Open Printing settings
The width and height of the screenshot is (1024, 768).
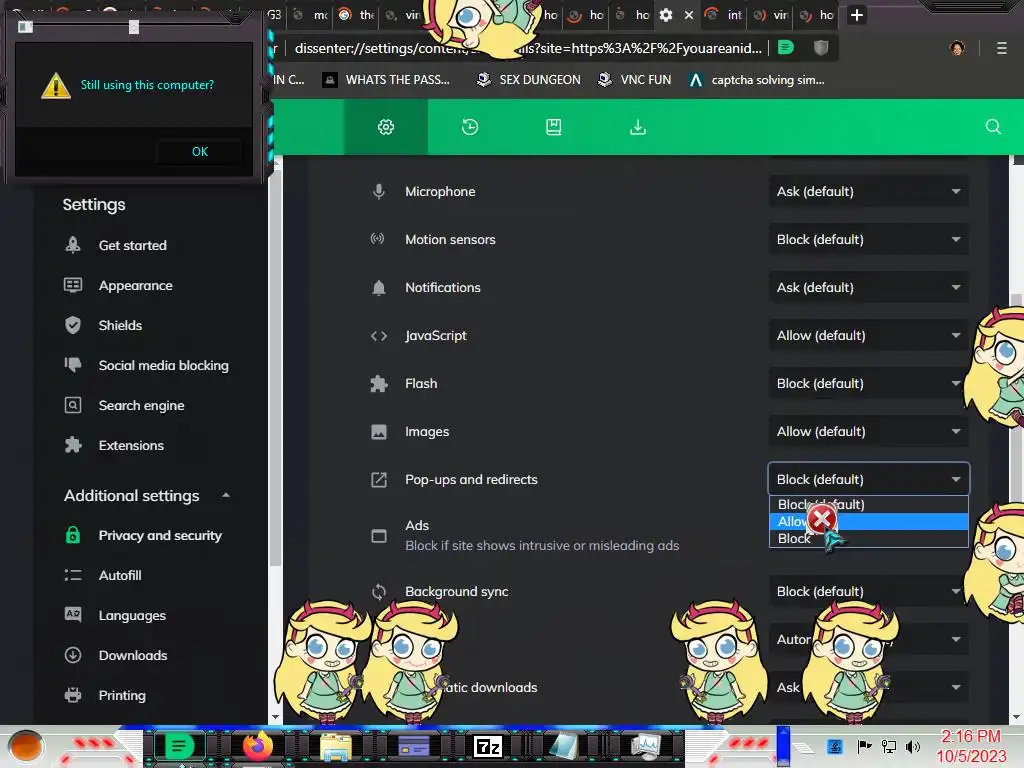coord(121,696)
